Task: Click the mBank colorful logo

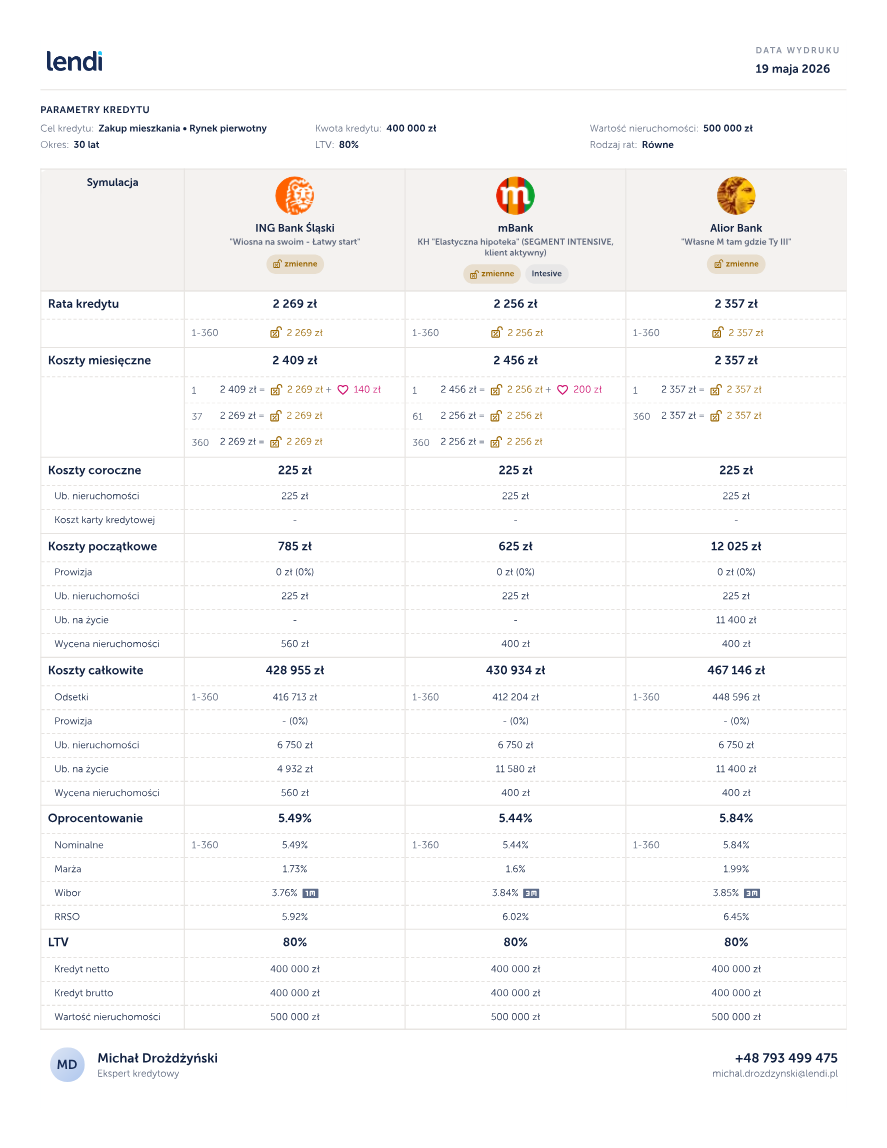Action: tap(515, 195)
